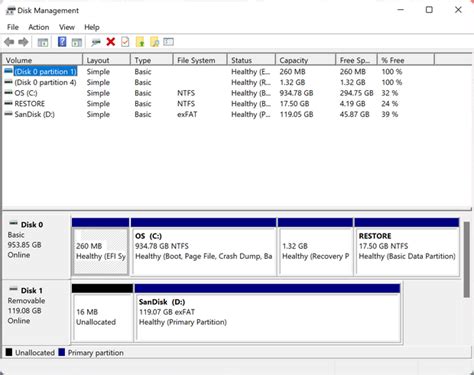Click the disk icon next to Disk 1
This screenshot has height=375, width=474.
pyautogui.click(x=13, y=289)
